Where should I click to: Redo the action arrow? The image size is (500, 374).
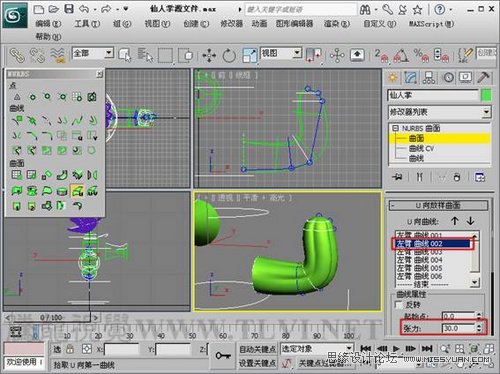pyautogui.click(x=106, y=9)
